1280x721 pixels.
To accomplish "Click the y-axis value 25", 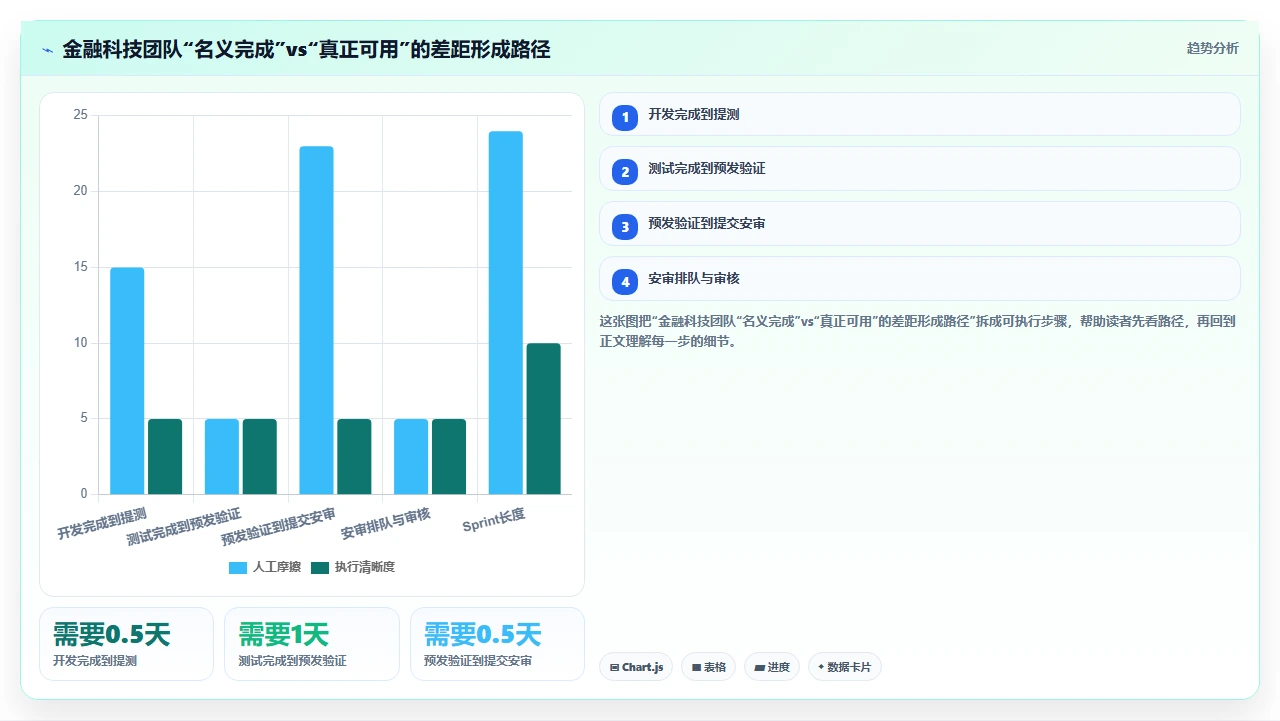I will pos(80,115).
